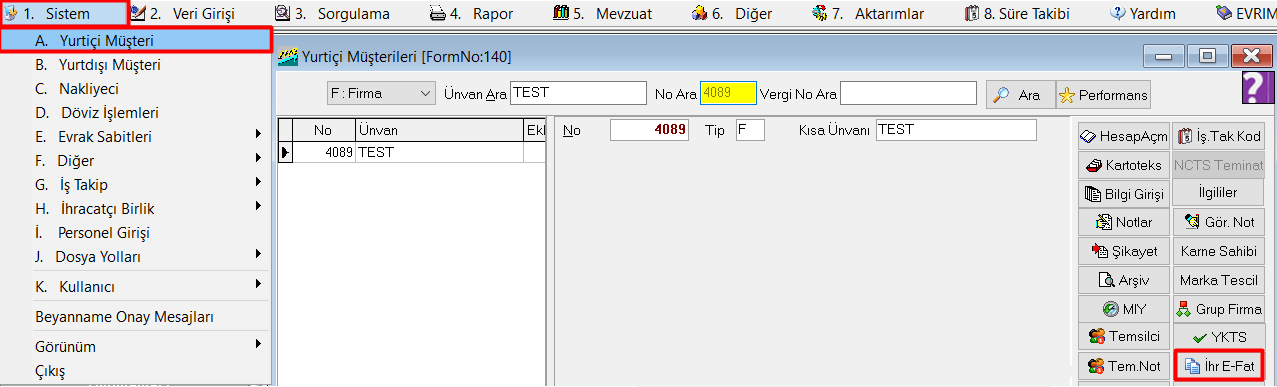This screenshot has width=1277, height=387.
Task: Open the Yardım menu
Action: [1142, 14]
